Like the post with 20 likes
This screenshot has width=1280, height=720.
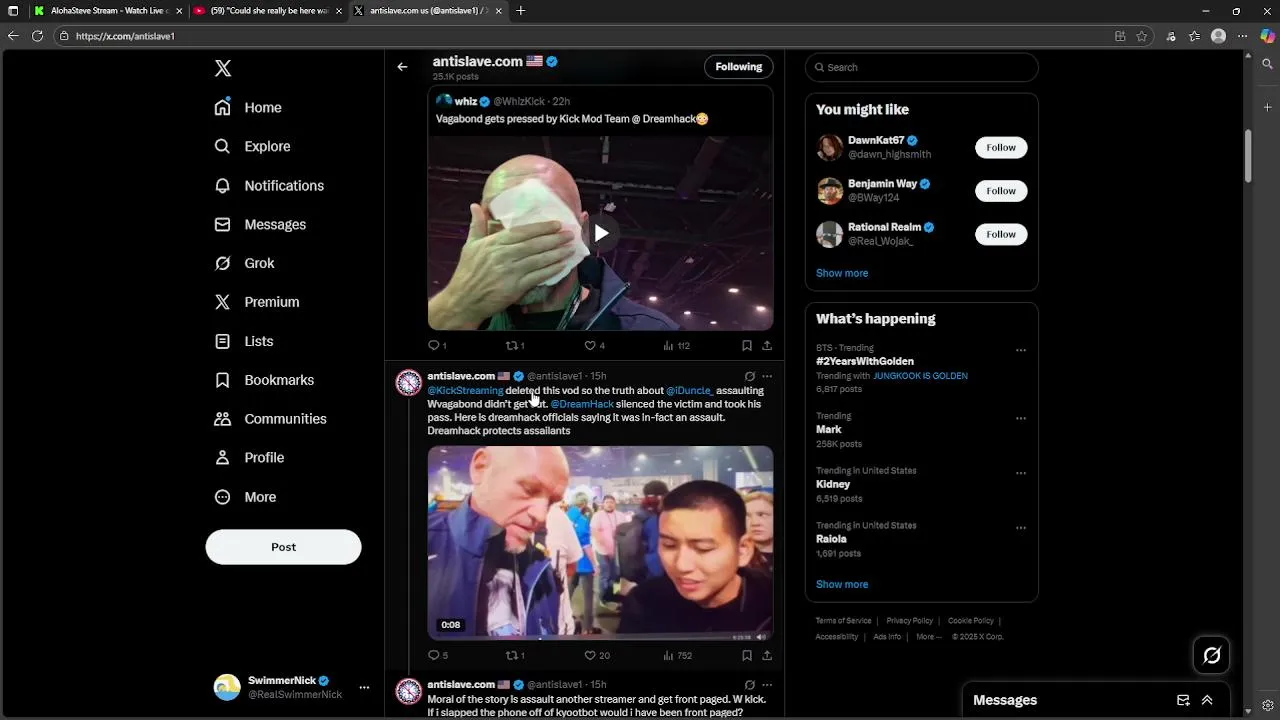click(x=597, y=656)
